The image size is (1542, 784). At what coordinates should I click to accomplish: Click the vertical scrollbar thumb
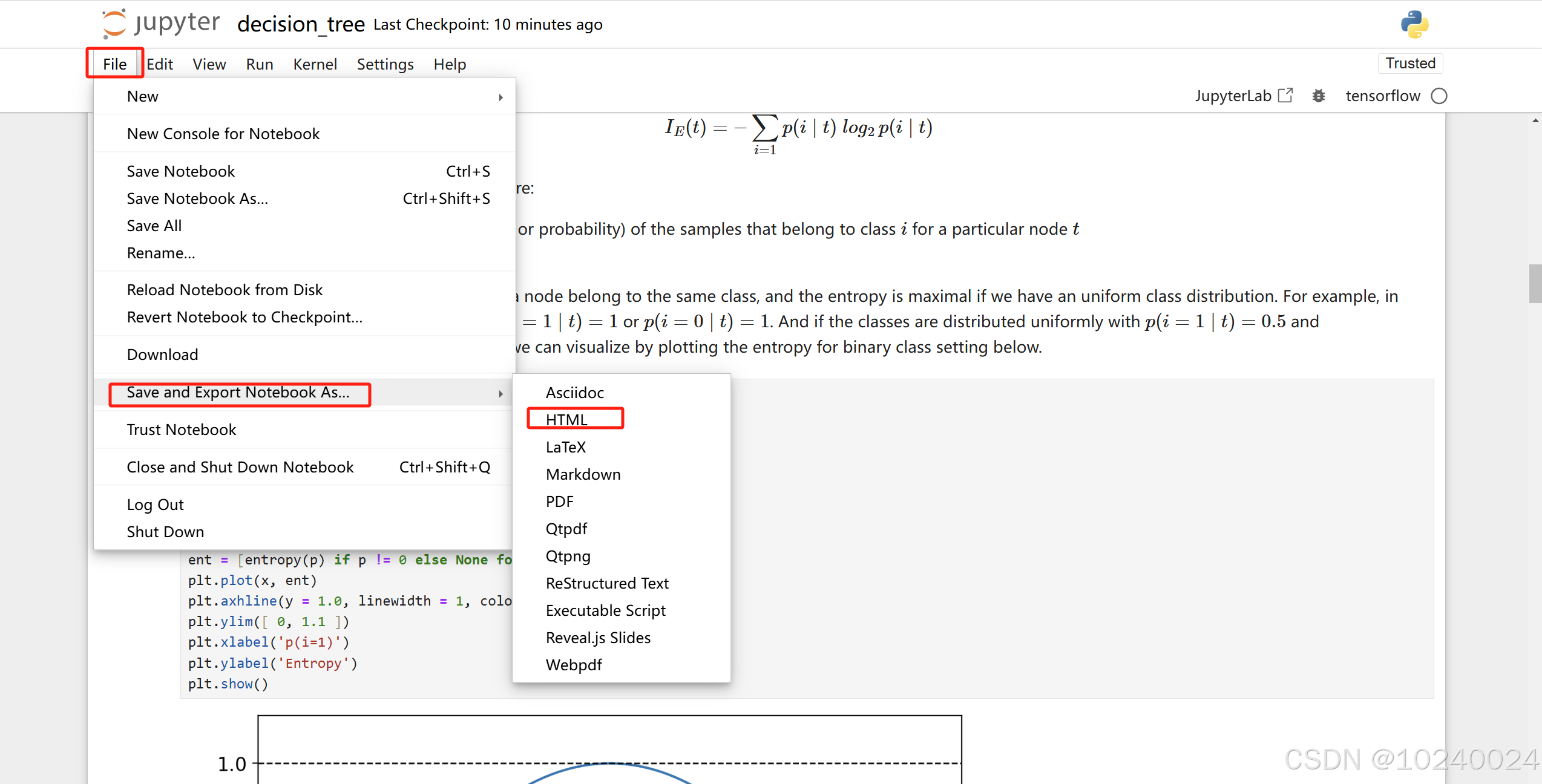1535,283
